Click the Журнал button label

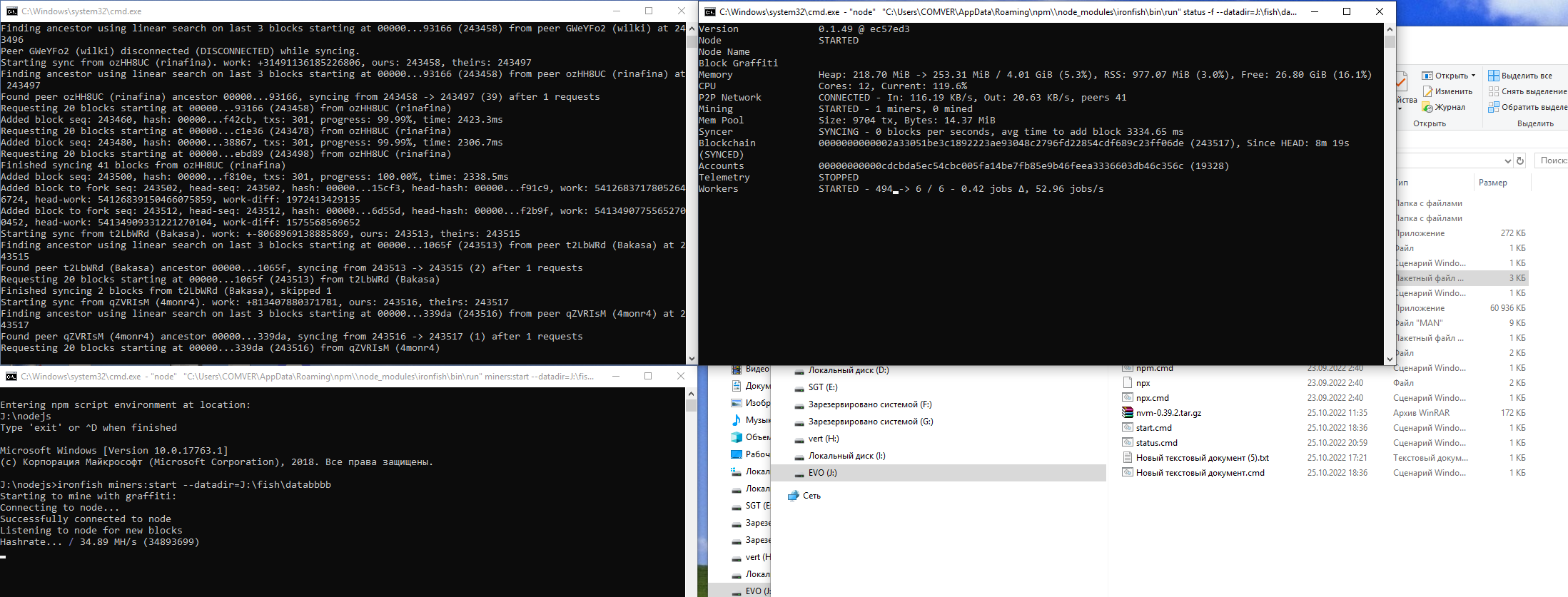click(x=1450, y=107)
